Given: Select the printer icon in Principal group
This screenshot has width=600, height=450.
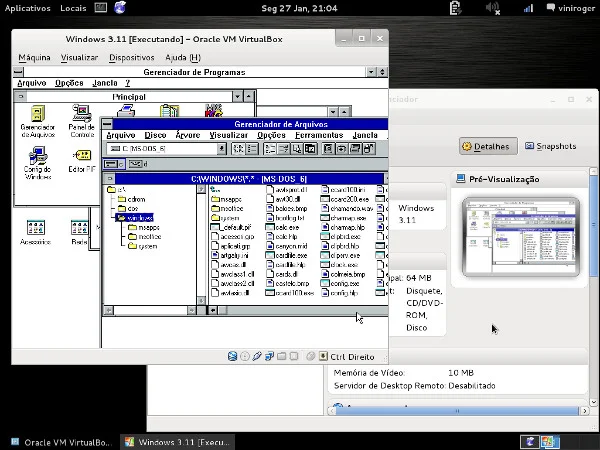Looking at the screenshot, I should (126, 111).
